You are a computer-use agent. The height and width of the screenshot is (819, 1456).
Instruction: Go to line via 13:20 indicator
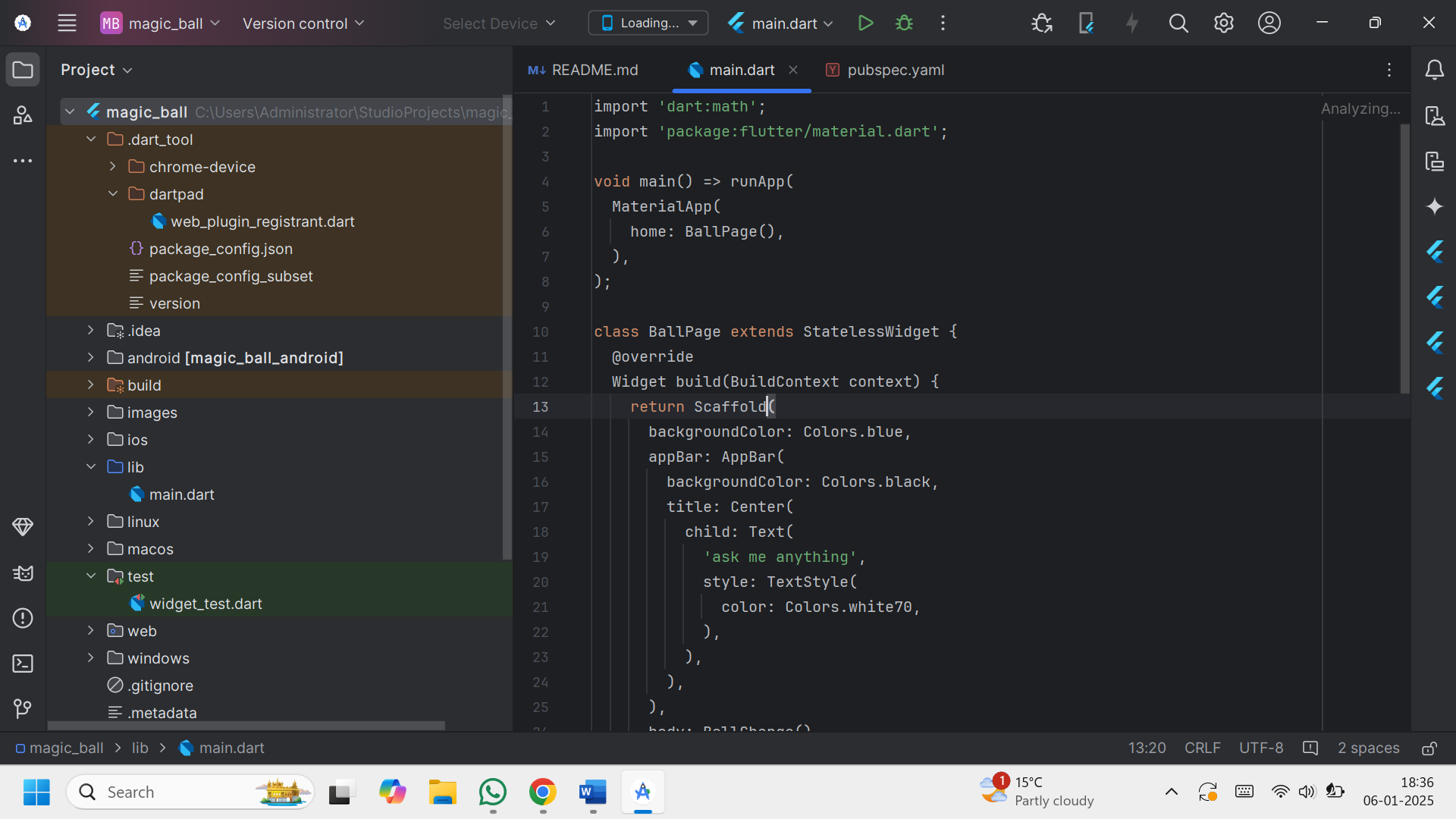pos(1147,748)
